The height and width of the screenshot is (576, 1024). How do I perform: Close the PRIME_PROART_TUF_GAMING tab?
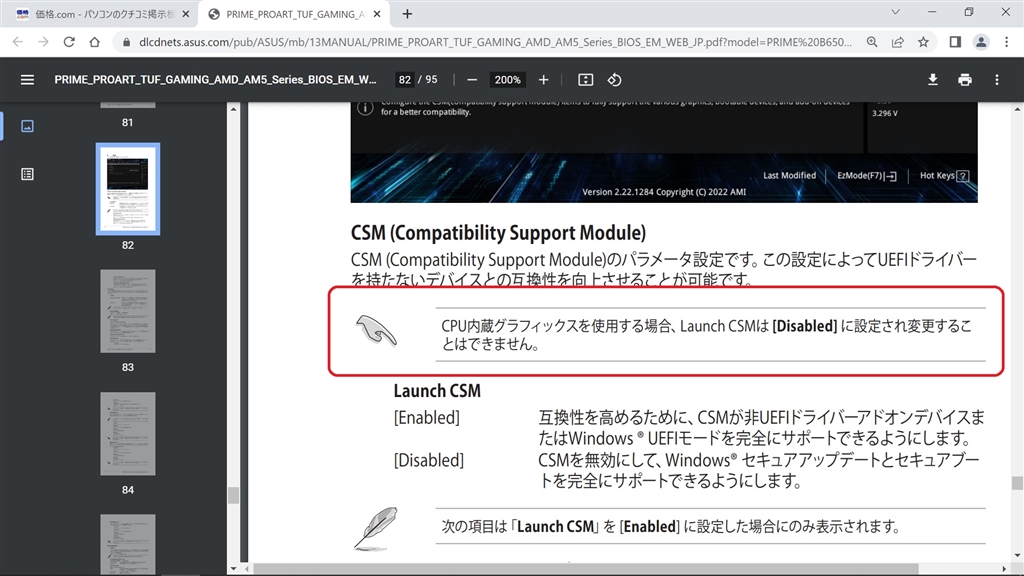377,14
